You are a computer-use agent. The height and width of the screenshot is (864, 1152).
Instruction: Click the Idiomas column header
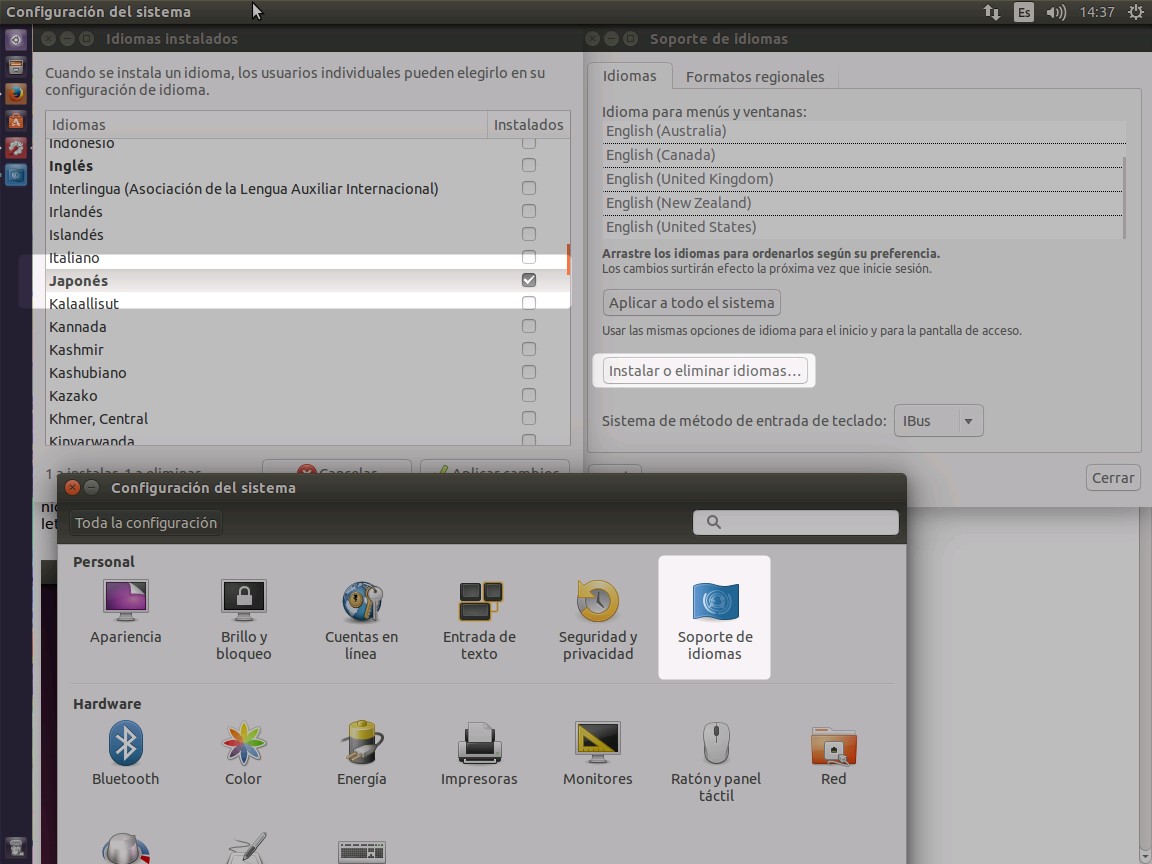point(266,125)
